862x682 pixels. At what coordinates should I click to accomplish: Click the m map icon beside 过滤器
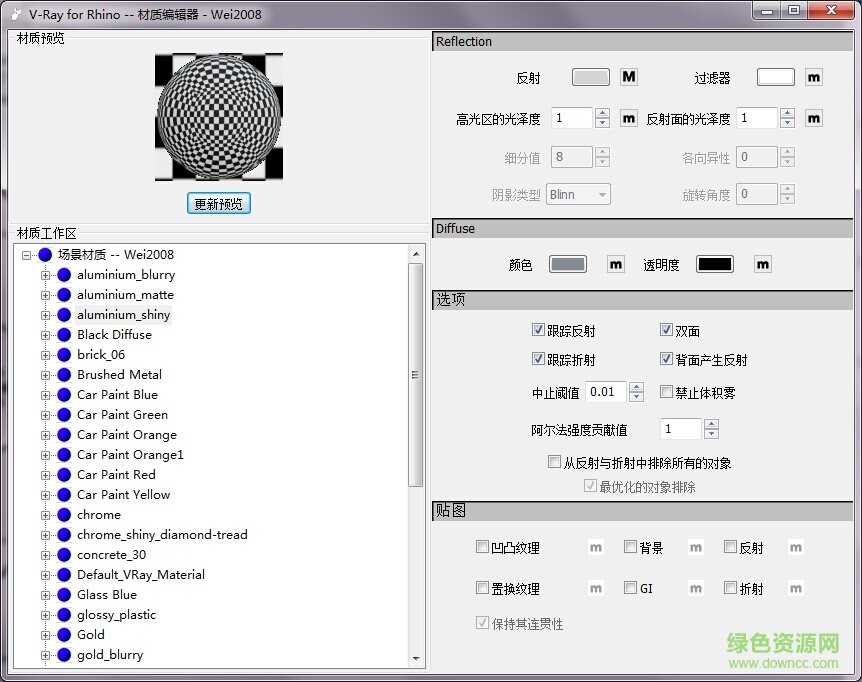coord(814,77)
